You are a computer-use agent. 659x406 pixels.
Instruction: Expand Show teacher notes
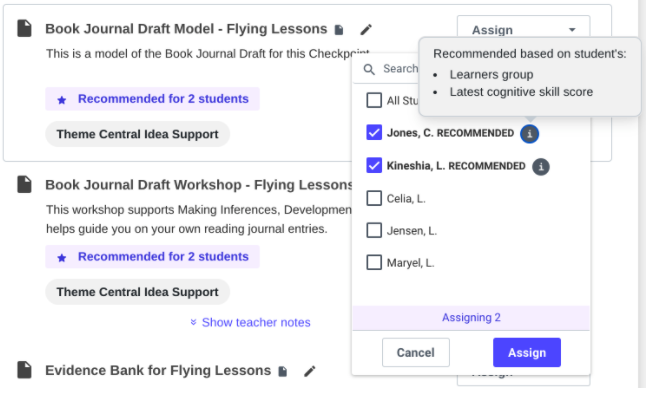pyautogui.click(x=250, y=322)
